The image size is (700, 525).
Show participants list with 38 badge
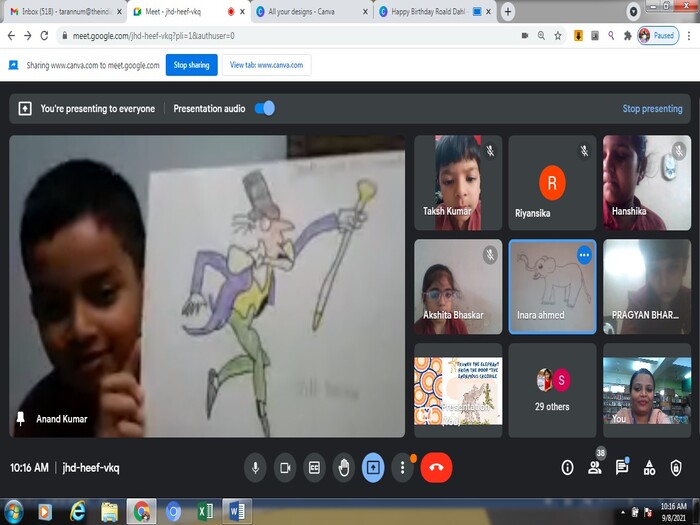click(595, 467)
